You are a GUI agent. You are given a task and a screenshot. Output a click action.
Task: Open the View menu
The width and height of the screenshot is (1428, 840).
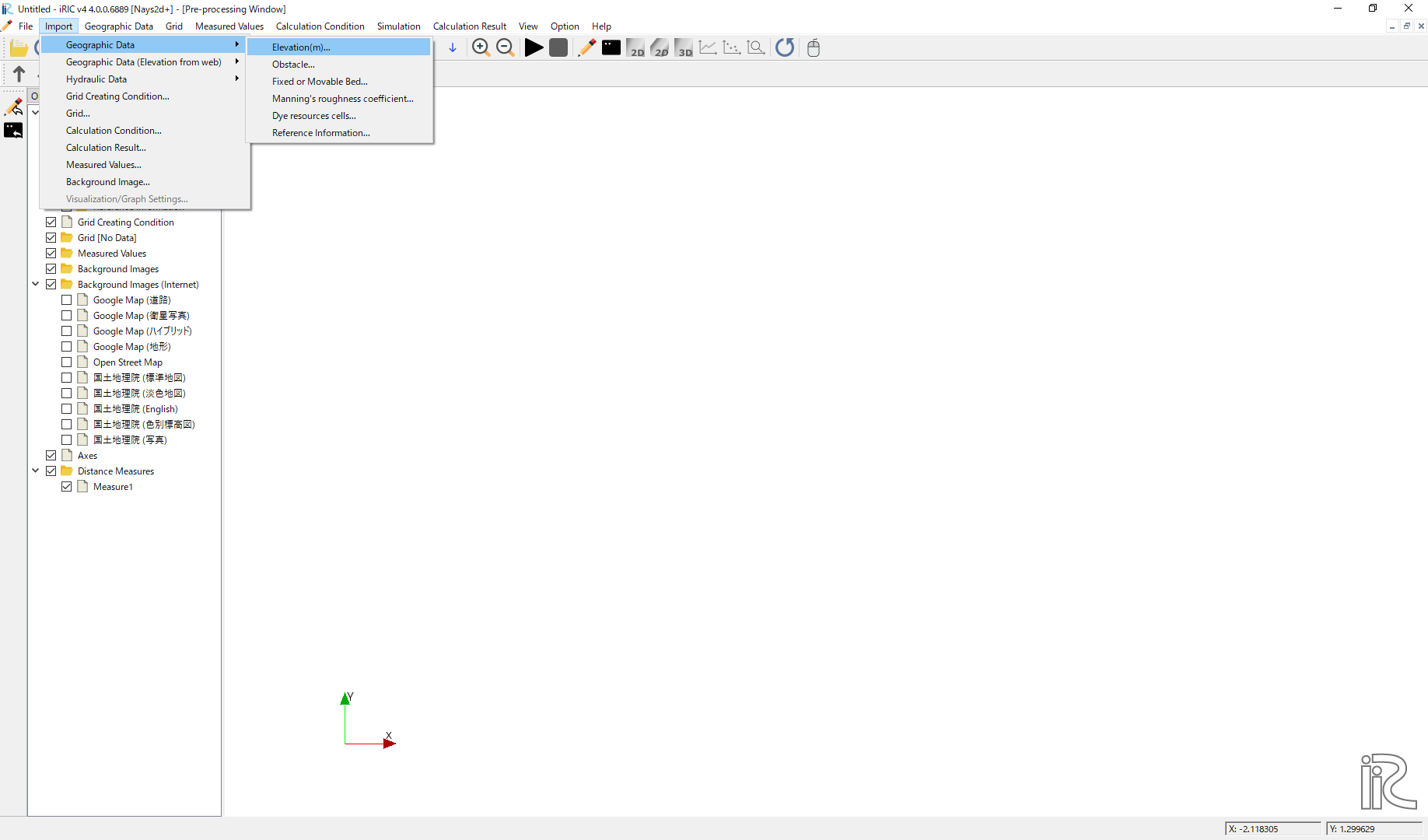[x=528, y=26]
